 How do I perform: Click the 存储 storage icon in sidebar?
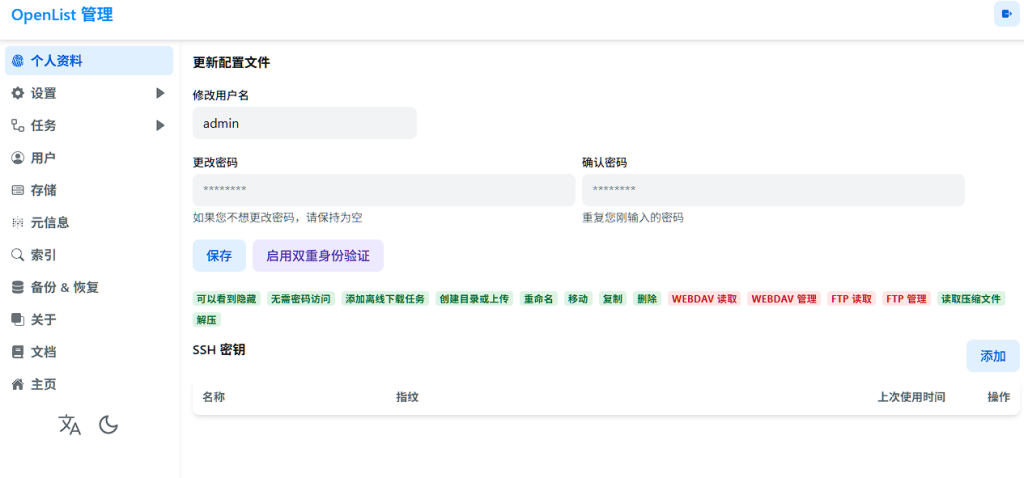pyautogui.click(x=18, y=190)
